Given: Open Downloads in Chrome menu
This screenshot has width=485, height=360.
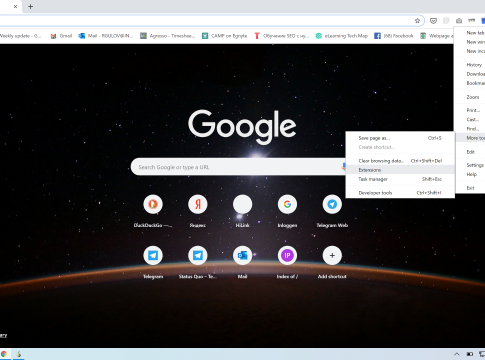Looking at the screenshot, I should tap(470, 74).
